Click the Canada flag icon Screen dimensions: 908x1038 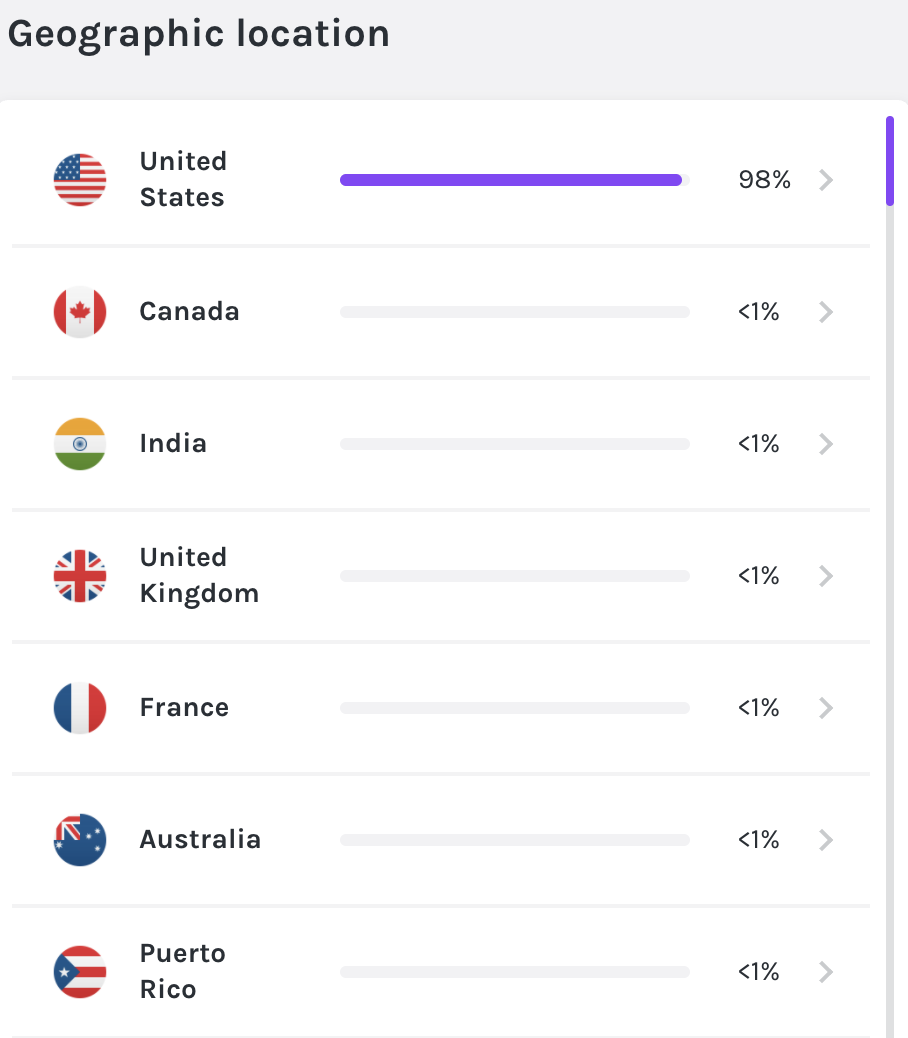tap(80, 312)
